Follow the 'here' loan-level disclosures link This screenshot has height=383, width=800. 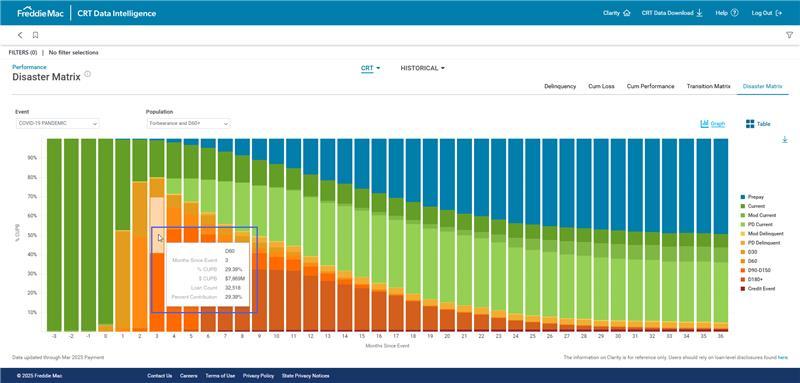pyautogui.click(x=782, y=358)
